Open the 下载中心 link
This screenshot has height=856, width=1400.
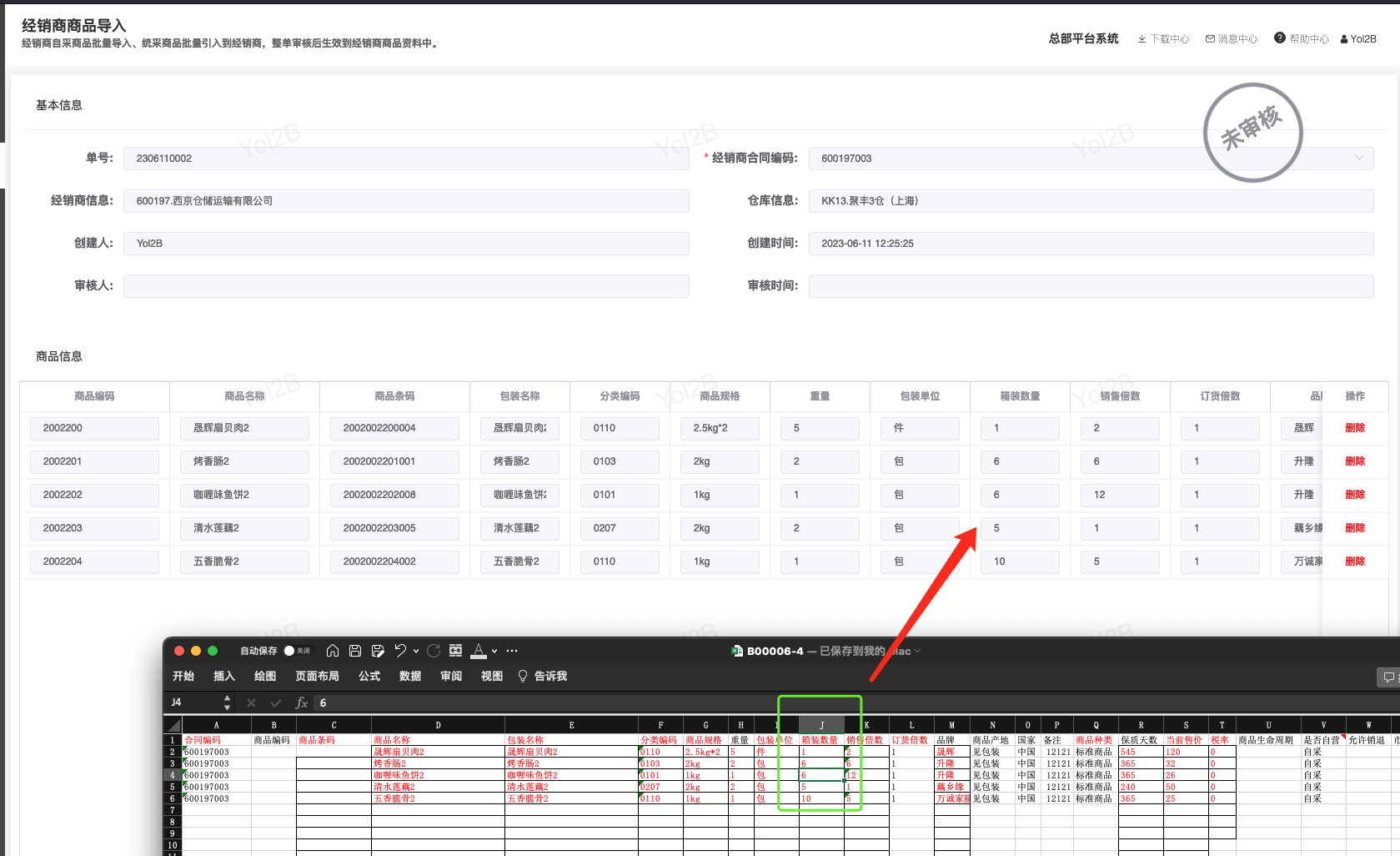point(1163,39)
